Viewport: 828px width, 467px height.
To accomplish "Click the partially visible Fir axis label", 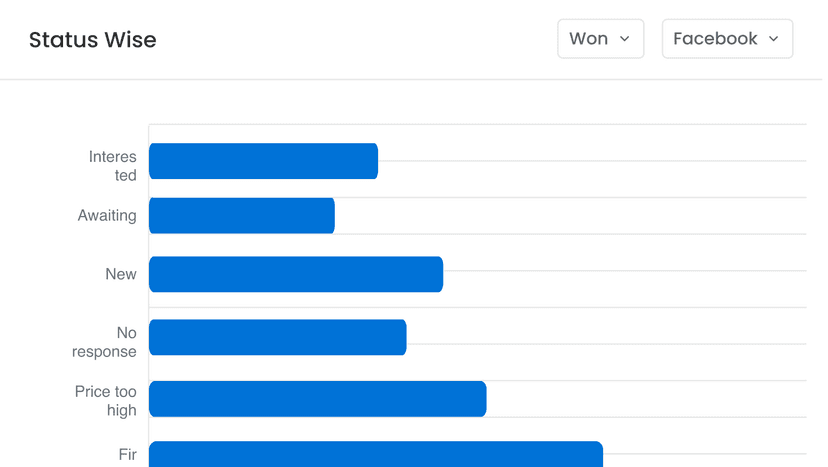I will 127,455.
